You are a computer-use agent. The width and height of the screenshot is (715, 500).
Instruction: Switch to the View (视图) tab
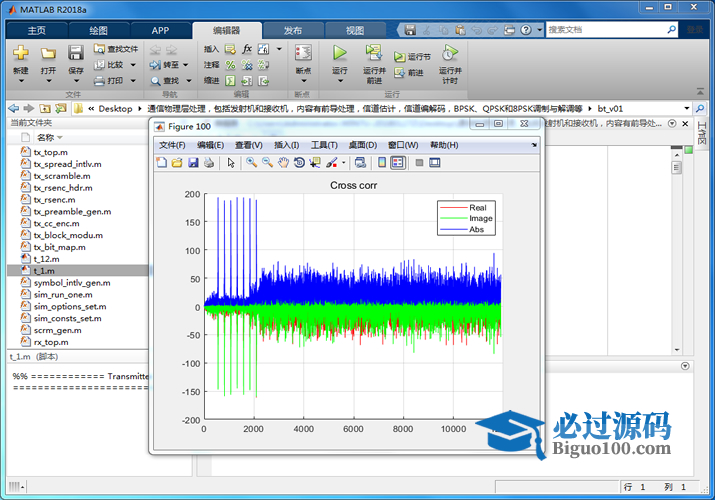click(x=355, y=31)
